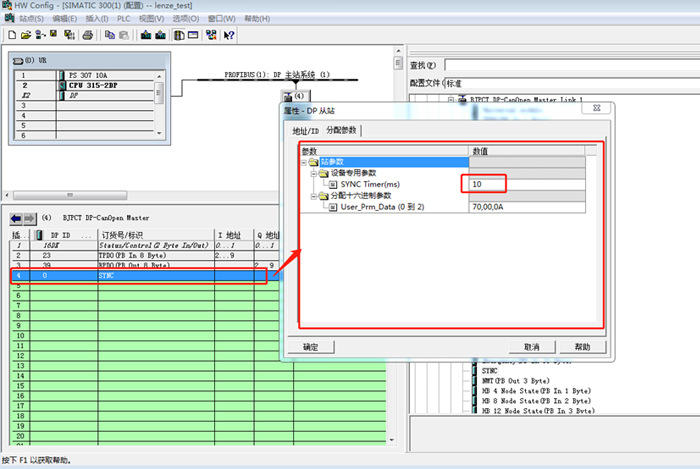Open the 编辑(E) menu
The height and width of the screenshot is (469, 700).
(x=65, y=19)
